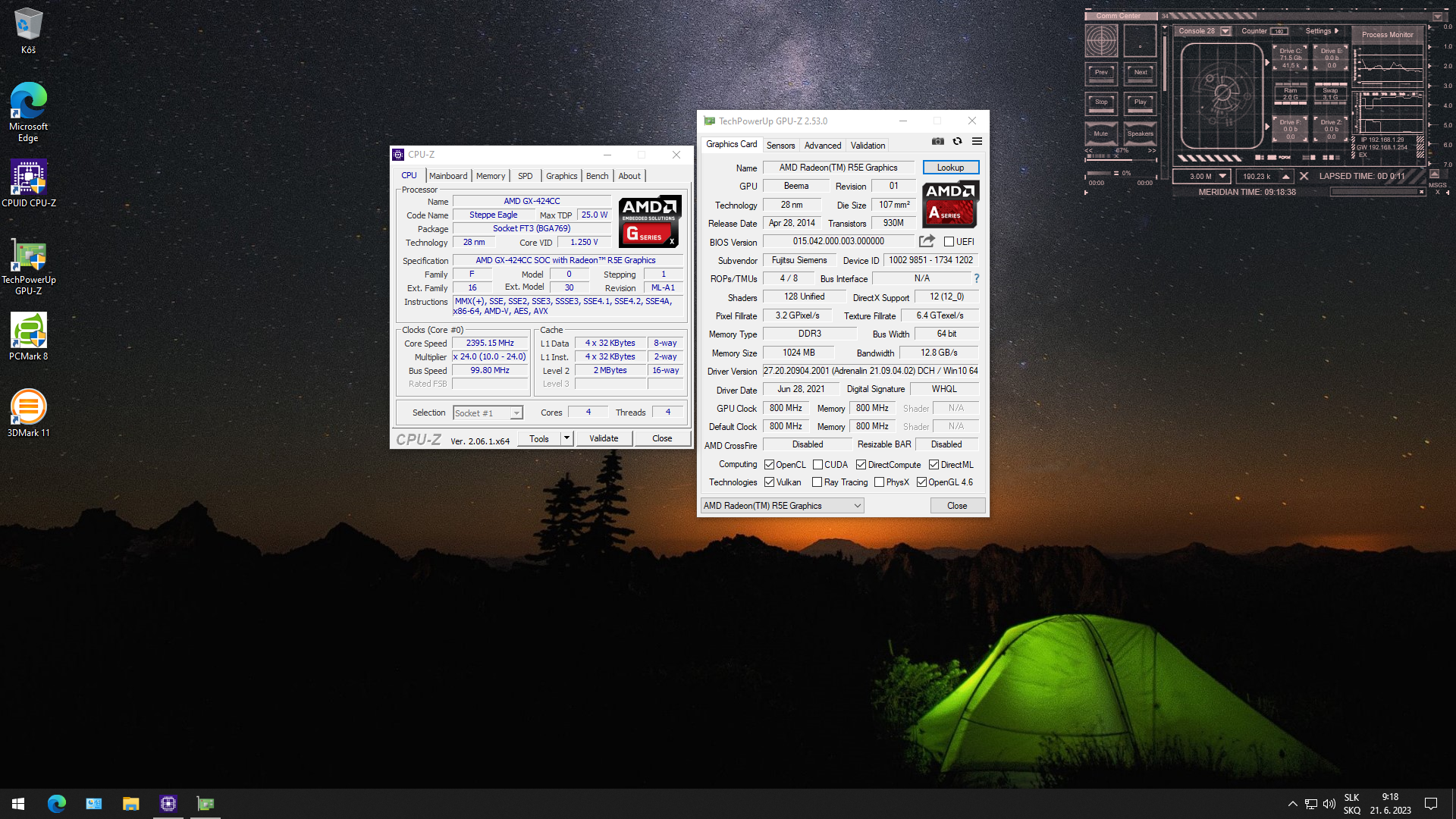Click the radar target icon in Comm Center
Screen dimensions: 1456x819
click(1101, 40)
